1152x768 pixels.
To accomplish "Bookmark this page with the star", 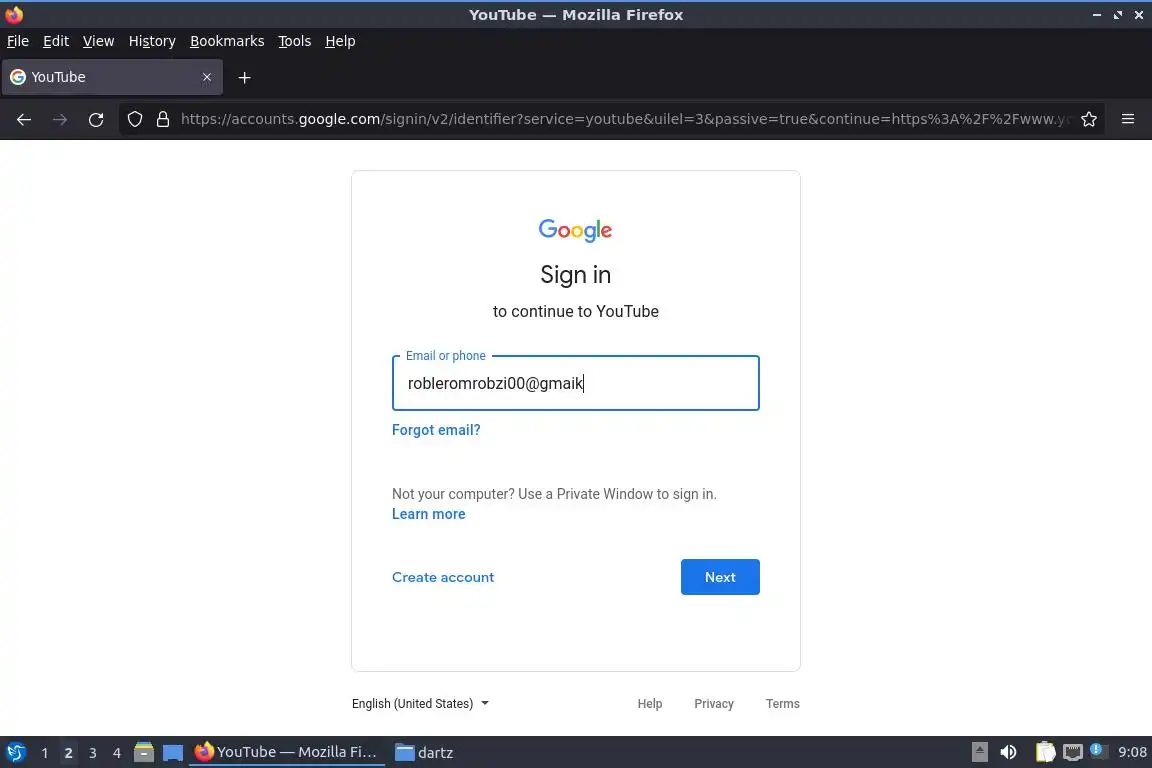I will (1089, 119).
